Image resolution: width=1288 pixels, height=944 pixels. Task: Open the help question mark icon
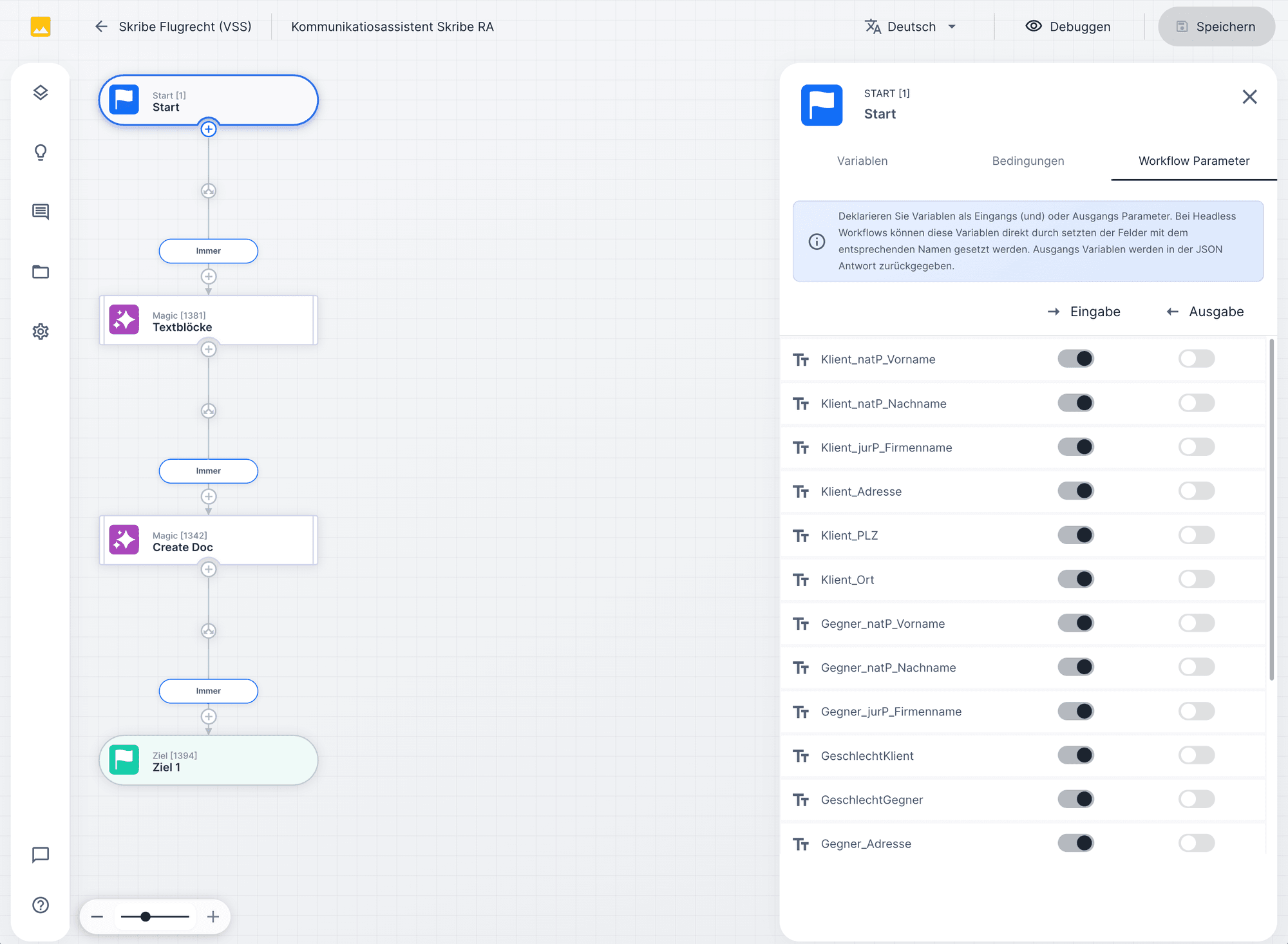41,905
